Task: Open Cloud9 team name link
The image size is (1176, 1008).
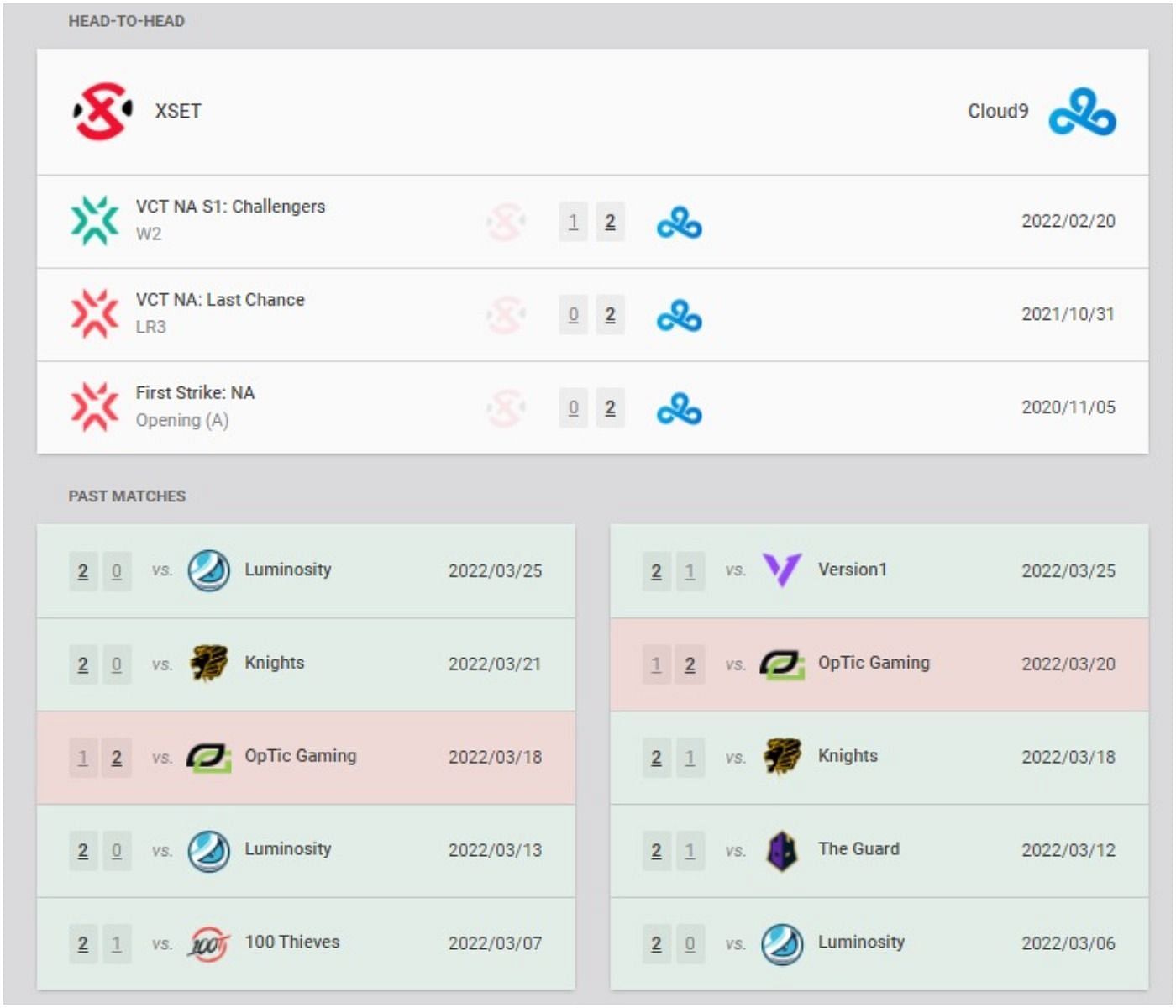Action: [998, 111]
